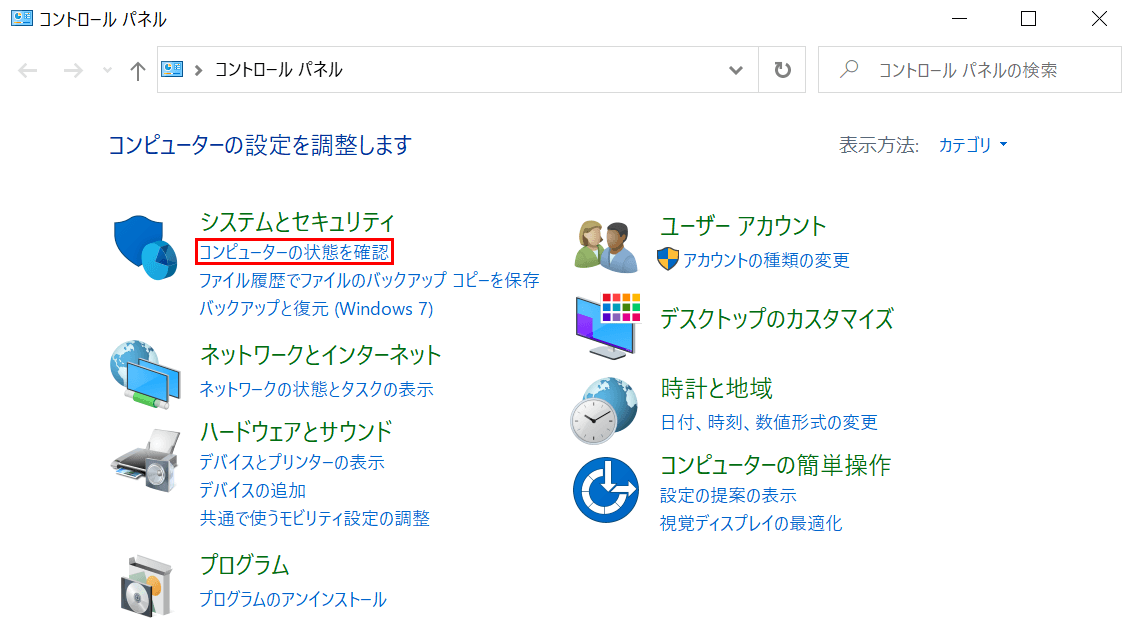Minimize the Control Panel window
The image size is (1128, 644).
(959, 19)
